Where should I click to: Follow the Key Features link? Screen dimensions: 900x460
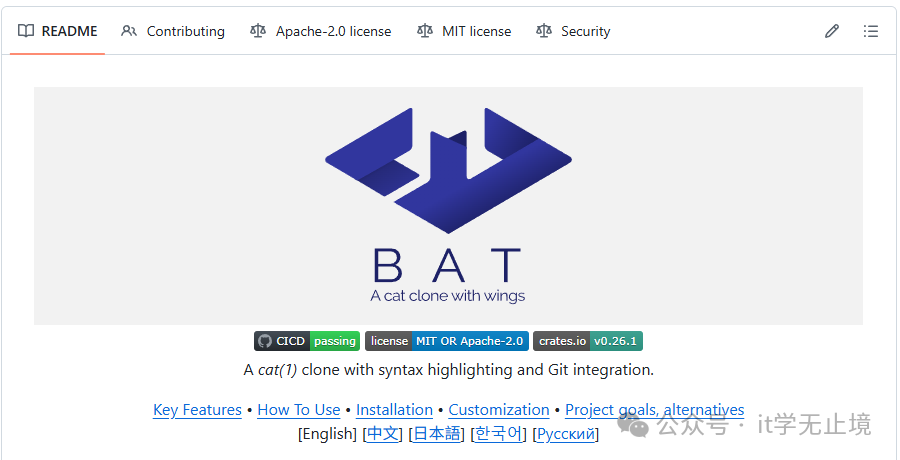click(197, 410)
